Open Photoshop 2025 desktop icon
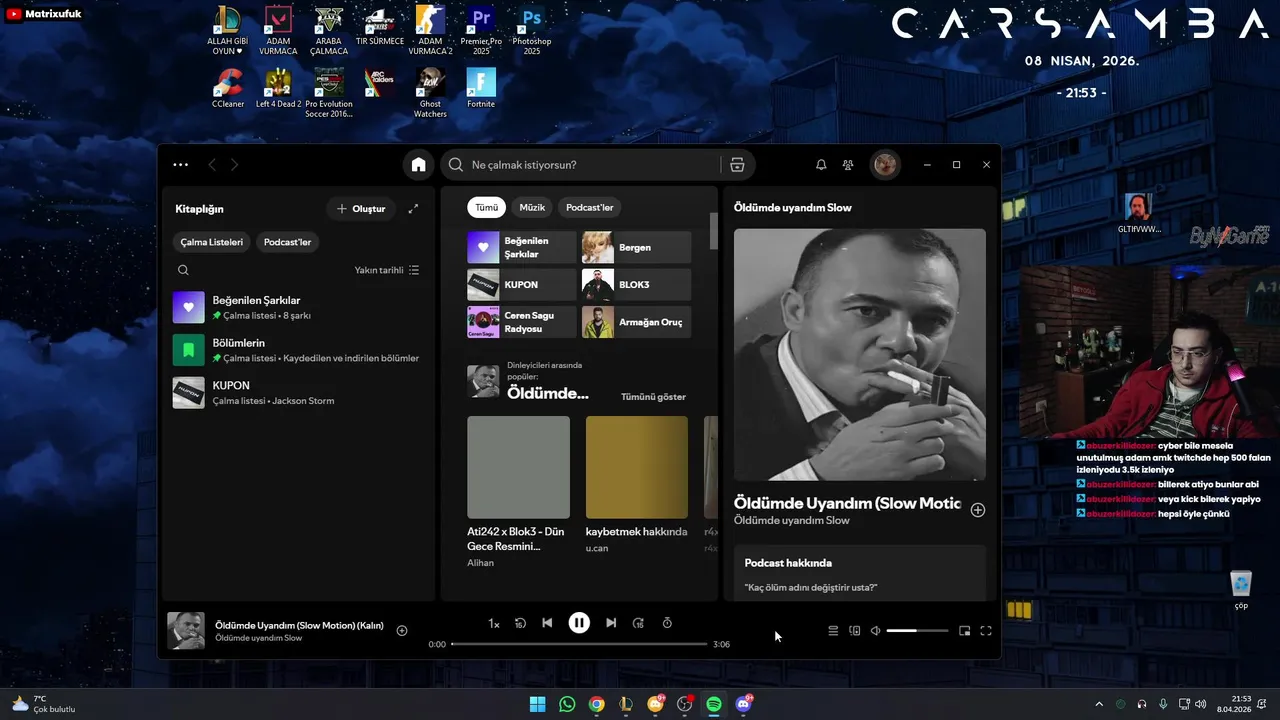 (532, 30)
